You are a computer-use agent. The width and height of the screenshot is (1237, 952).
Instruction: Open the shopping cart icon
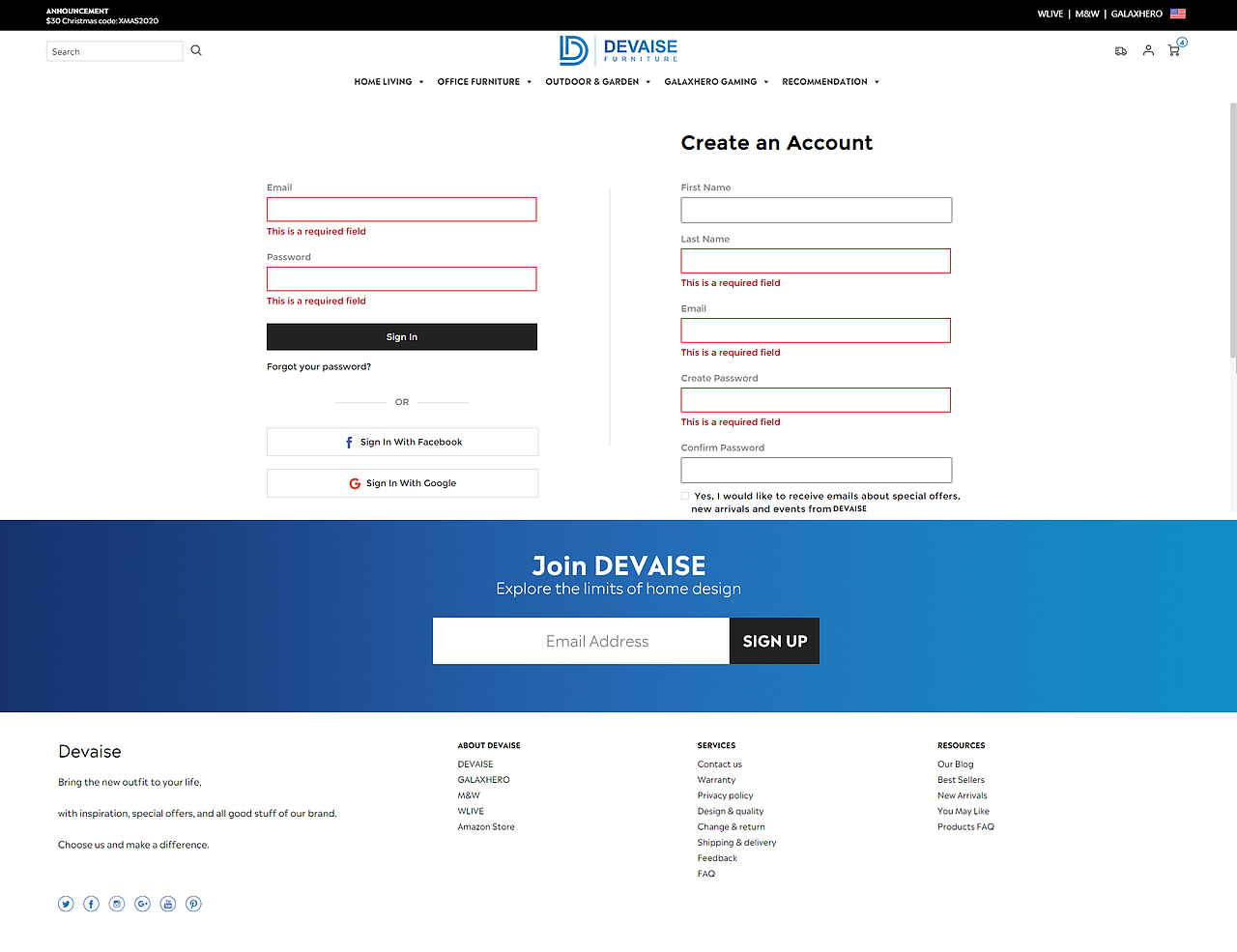[x=1174, y=50]
